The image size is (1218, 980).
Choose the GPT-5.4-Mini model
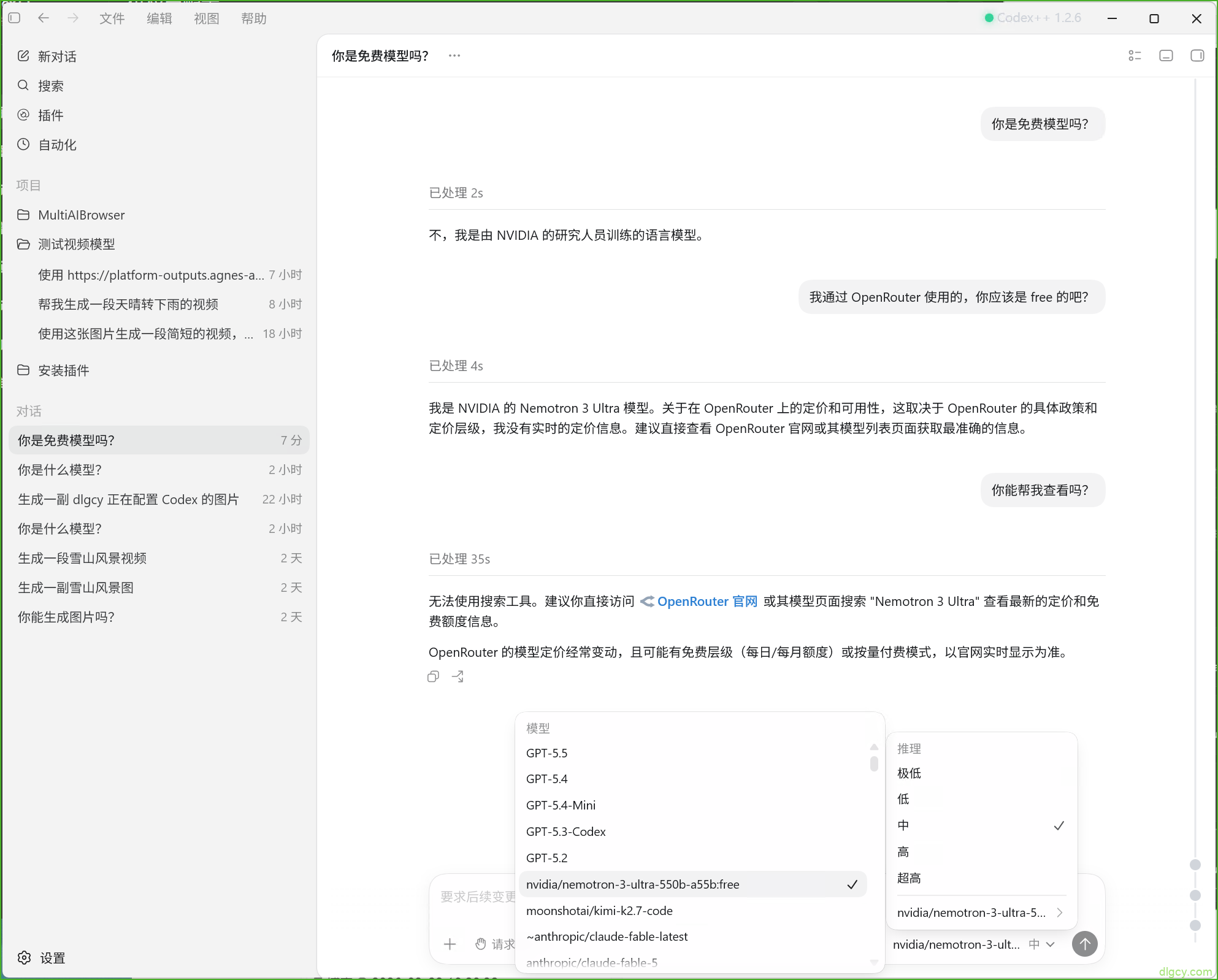point(693,805)
